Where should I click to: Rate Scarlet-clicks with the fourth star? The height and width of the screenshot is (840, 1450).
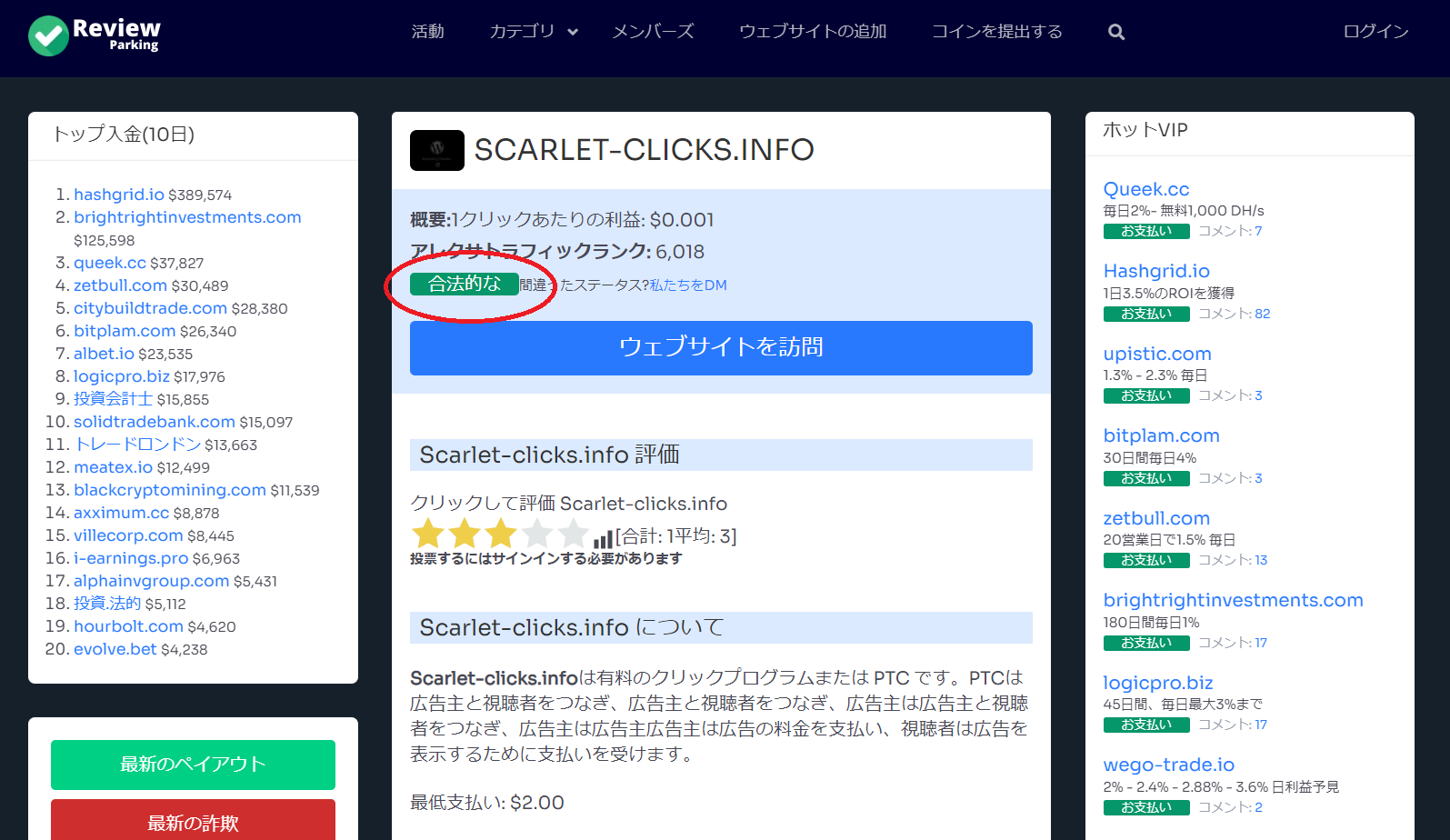(x=536, y=535)
